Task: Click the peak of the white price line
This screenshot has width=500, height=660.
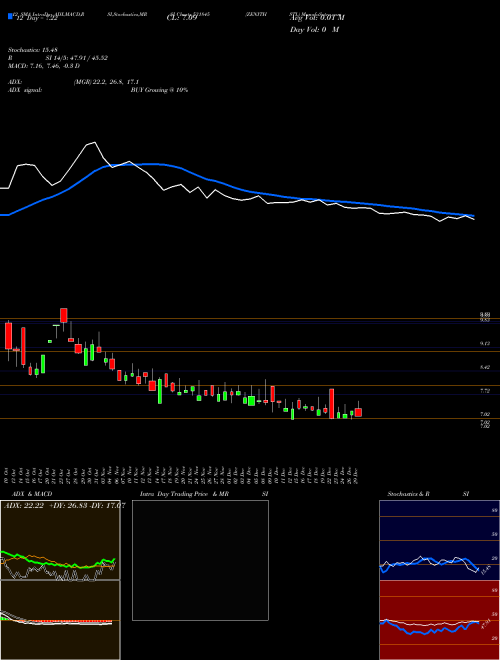Action: [95, 143]
